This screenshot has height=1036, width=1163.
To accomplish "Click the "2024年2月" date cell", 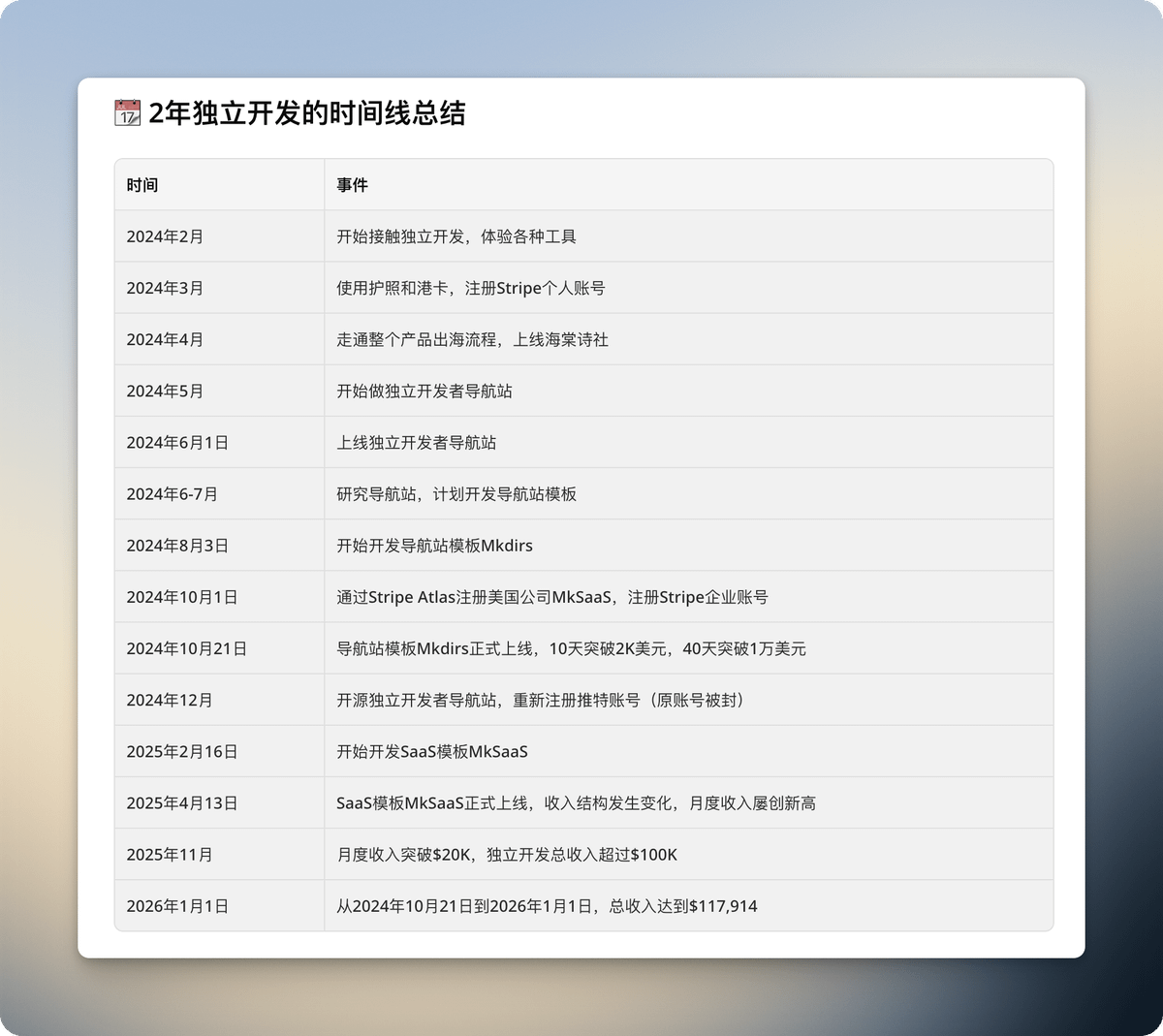I will coord(165,236).
